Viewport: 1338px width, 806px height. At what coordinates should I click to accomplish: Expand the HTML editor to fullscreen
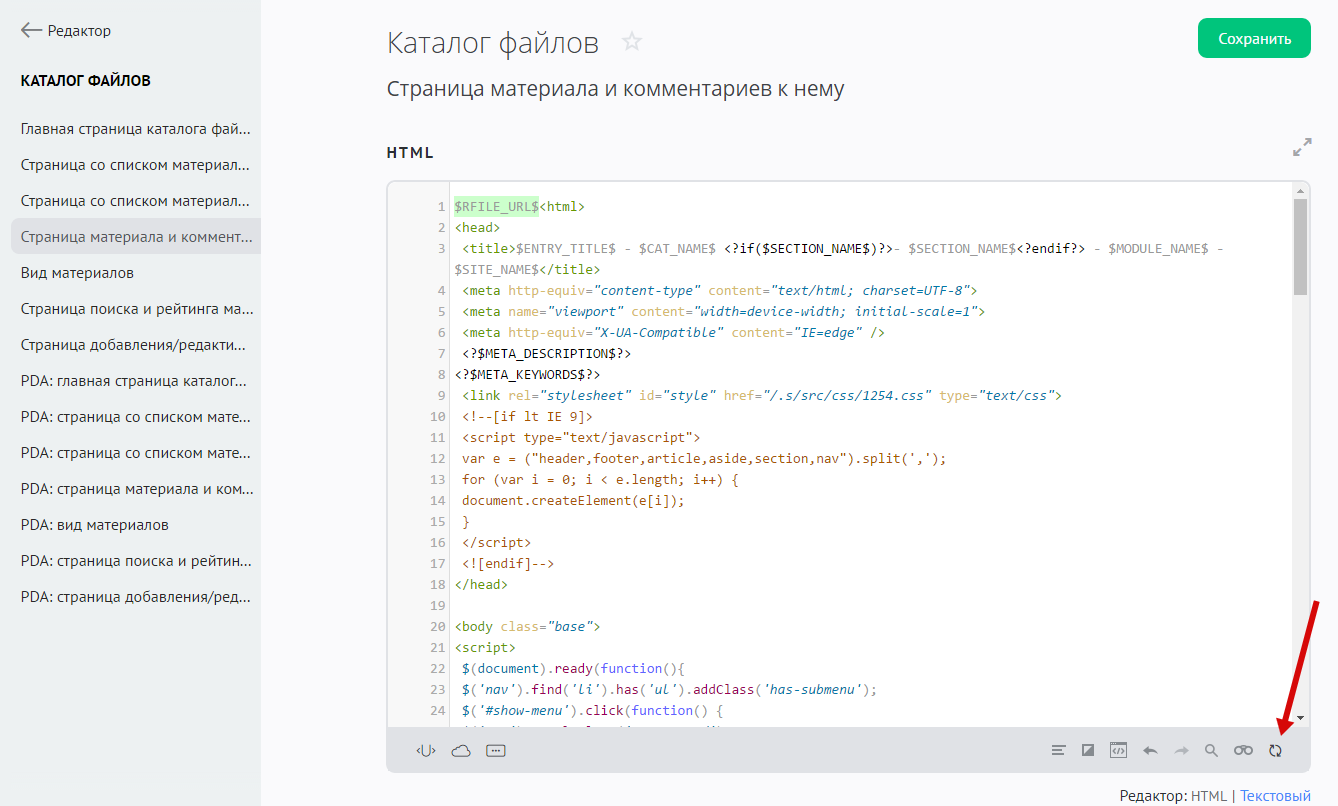pyautogui.click(x=1301, y=148)
